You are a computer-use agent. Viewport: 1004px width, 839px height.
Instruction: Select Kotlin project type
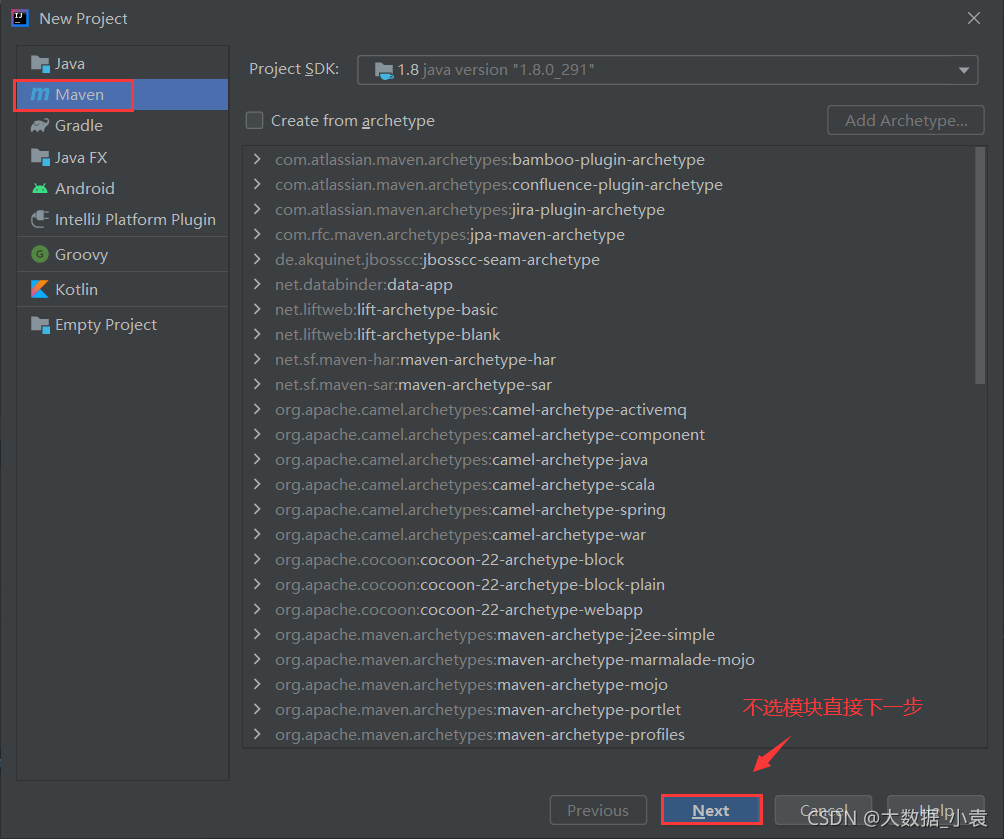tap(122, 289)
